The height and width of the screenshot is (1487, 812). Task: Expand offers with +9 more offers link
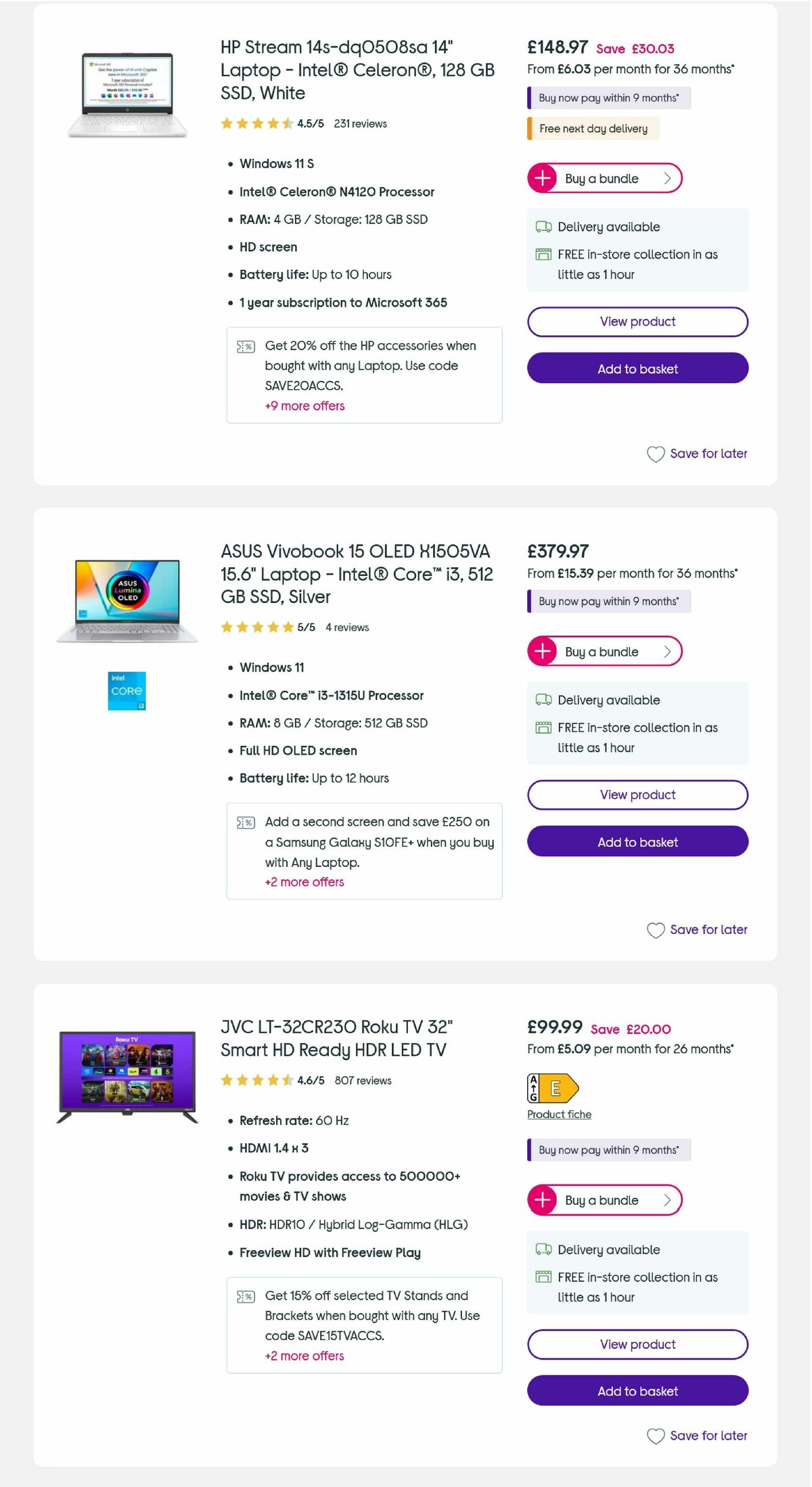[x=304, y=406]
